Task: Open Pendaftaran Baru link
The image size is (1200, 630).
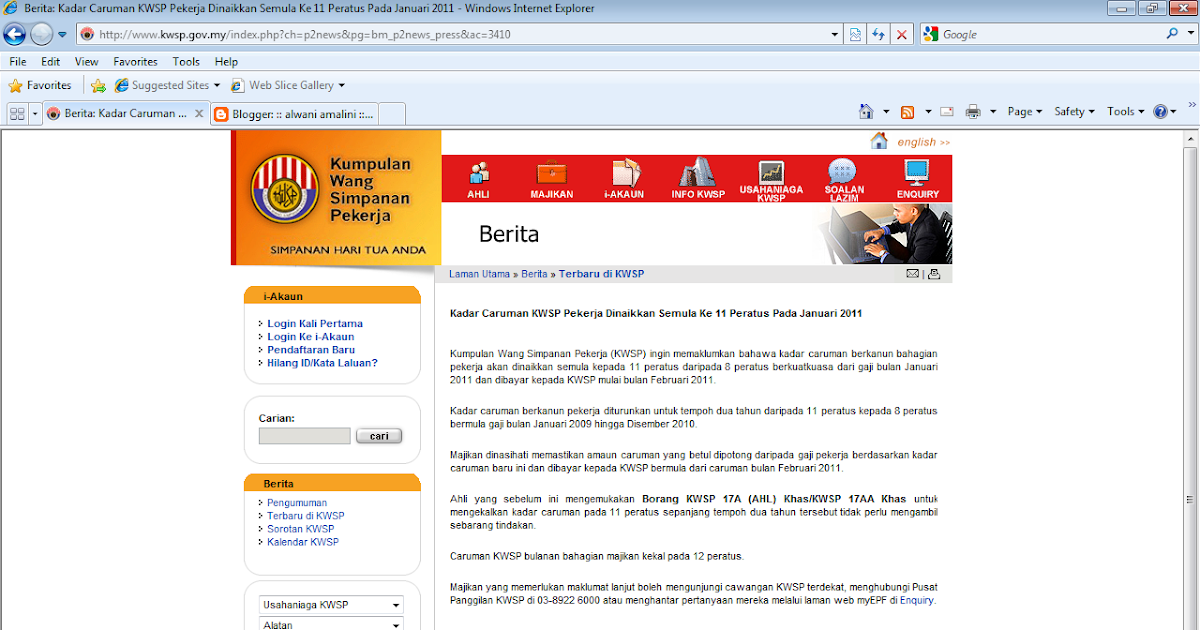Action: [311, 350]
